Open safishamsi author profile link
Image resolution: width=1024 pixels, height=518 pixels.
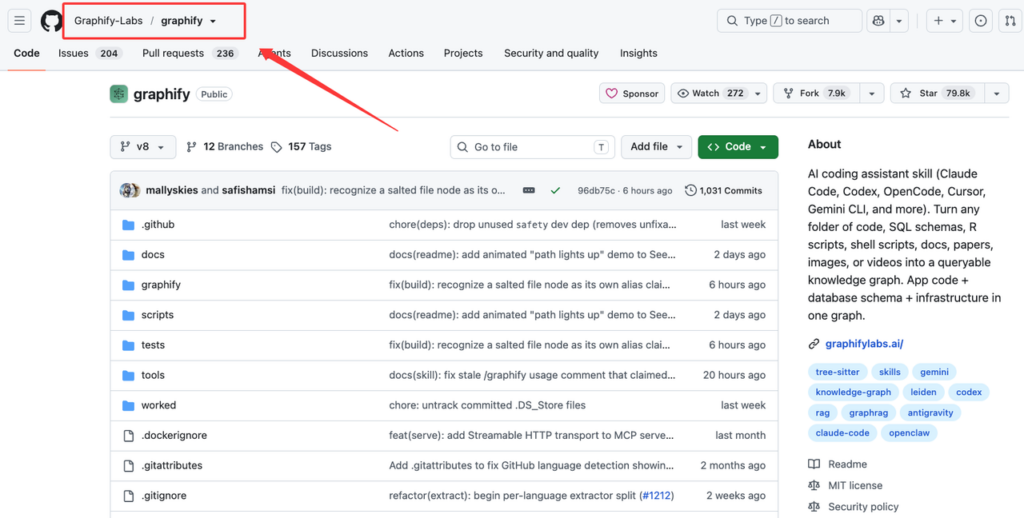(248, 191)
